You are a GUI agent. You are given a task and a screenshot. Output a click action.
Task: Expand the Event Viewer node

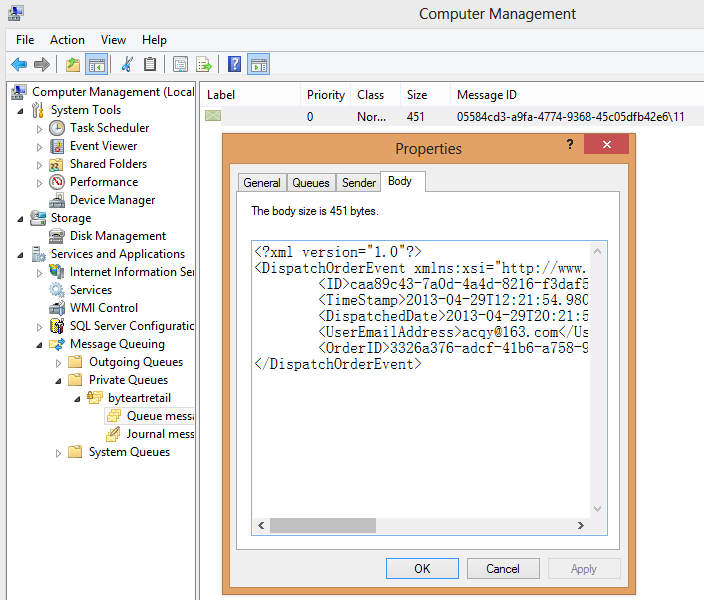(x=39, y=147)
